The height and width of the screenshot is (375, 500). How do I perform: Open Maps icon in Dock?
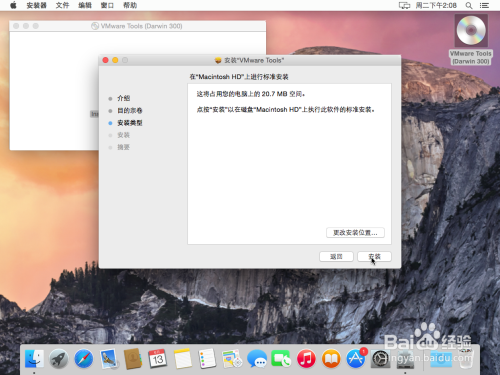232,359
